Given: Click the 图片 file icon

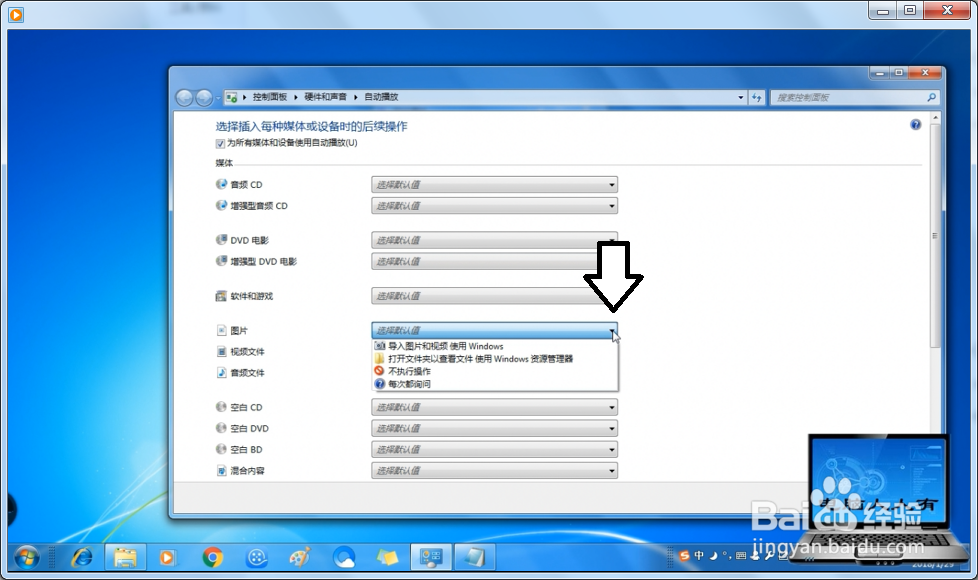Looking at the screenshot, I should click(221, 330).
